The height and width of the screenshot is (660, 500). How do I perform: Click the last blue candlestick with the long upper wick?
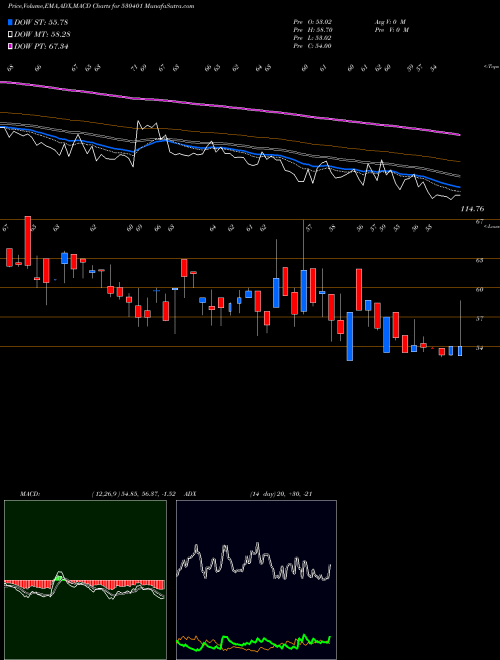pos(460,351)
